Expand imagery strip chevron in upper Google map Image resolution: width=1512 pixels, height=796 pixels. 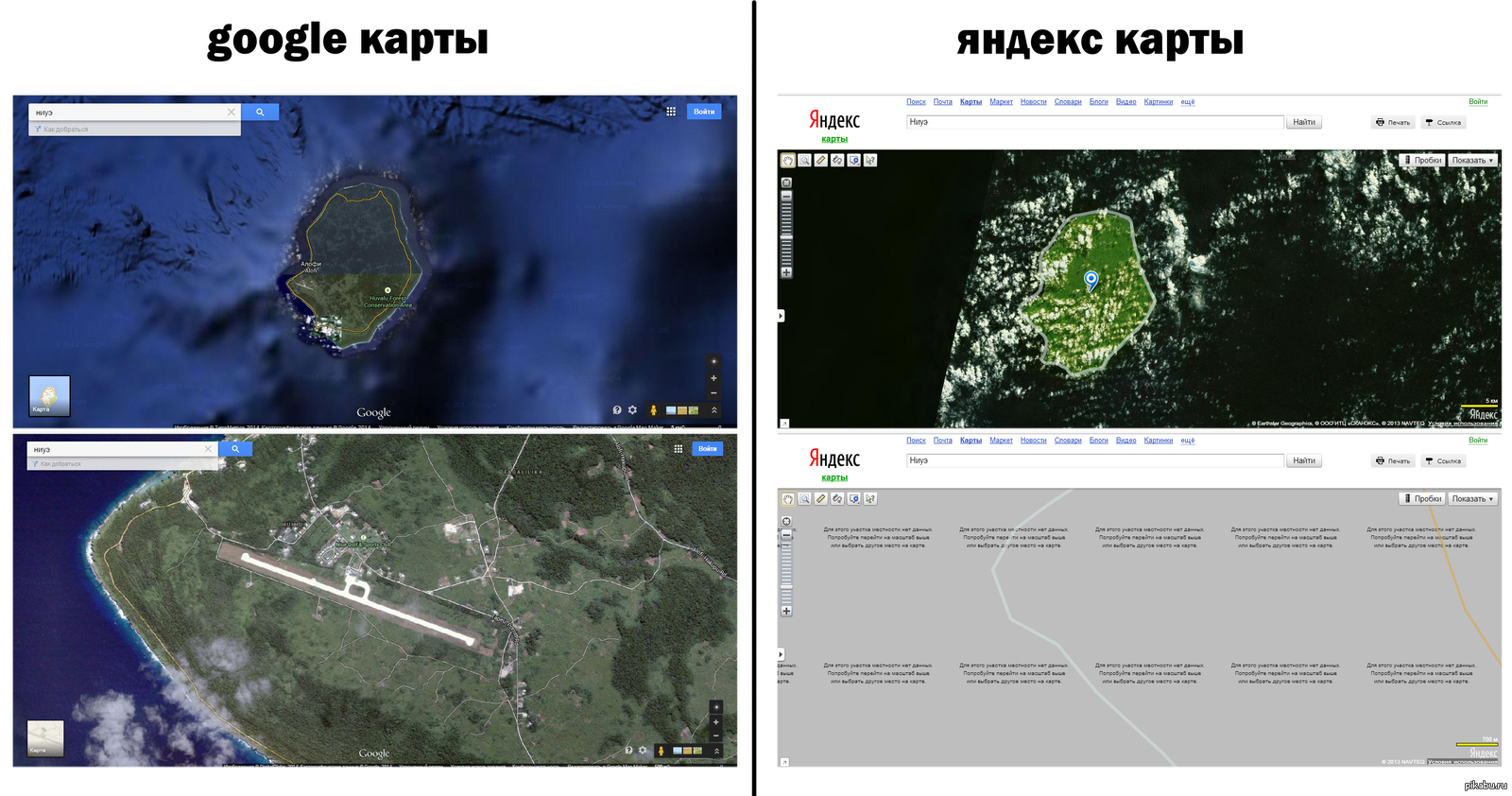(x=714, y=410)
